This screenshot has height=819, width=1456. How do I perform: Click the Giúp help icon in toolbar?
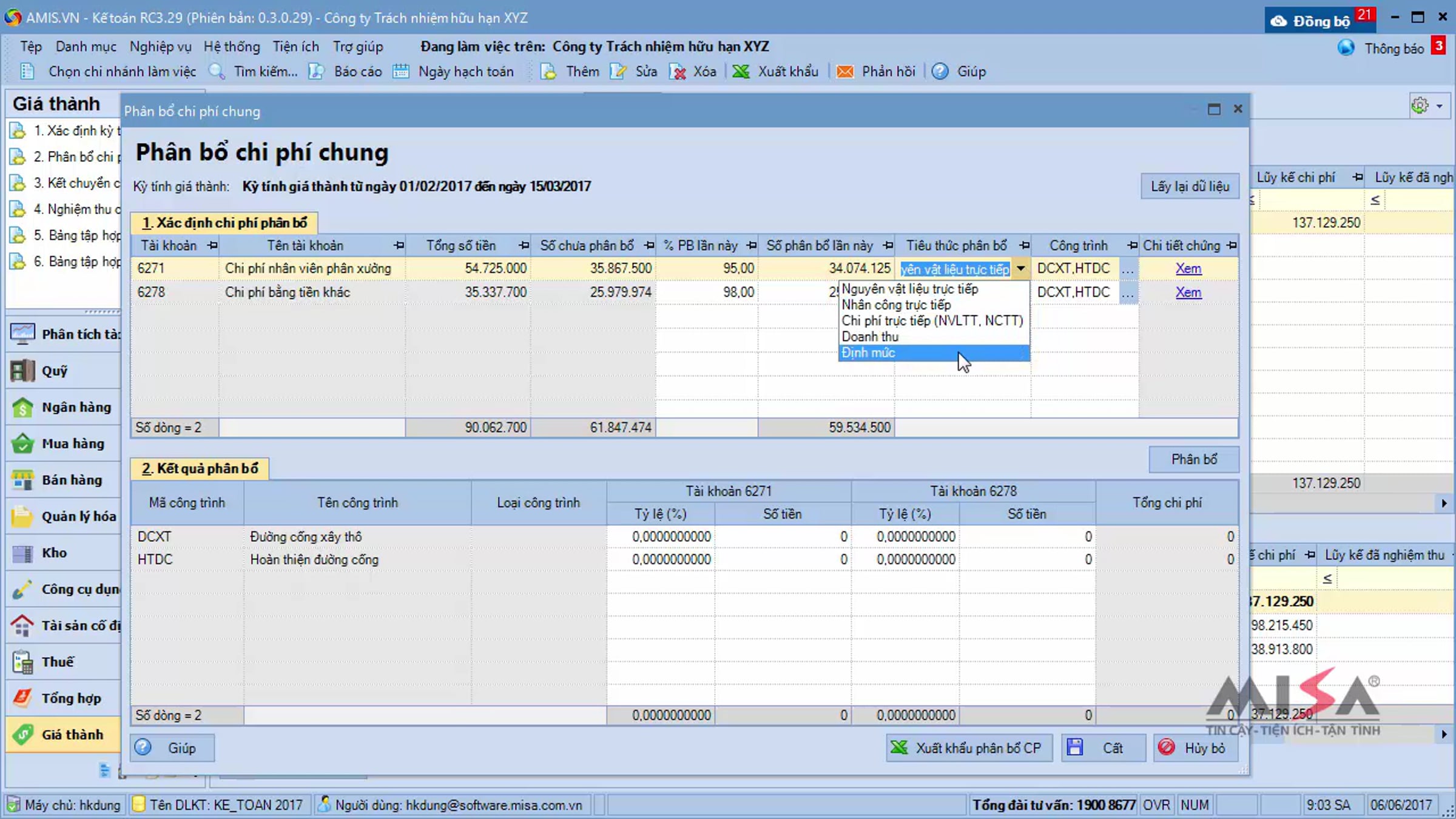tap(940, 72)
